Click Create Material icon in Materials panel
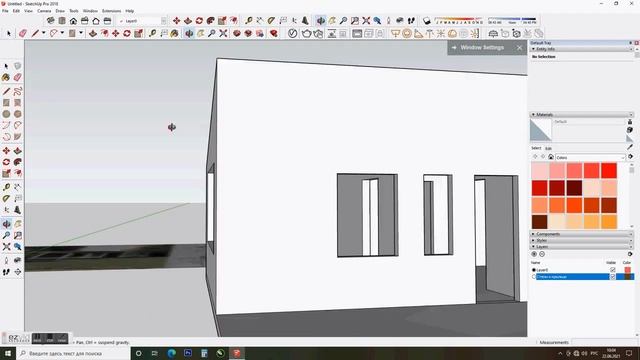The image size is (640, 360). click(x=630, y=130)
